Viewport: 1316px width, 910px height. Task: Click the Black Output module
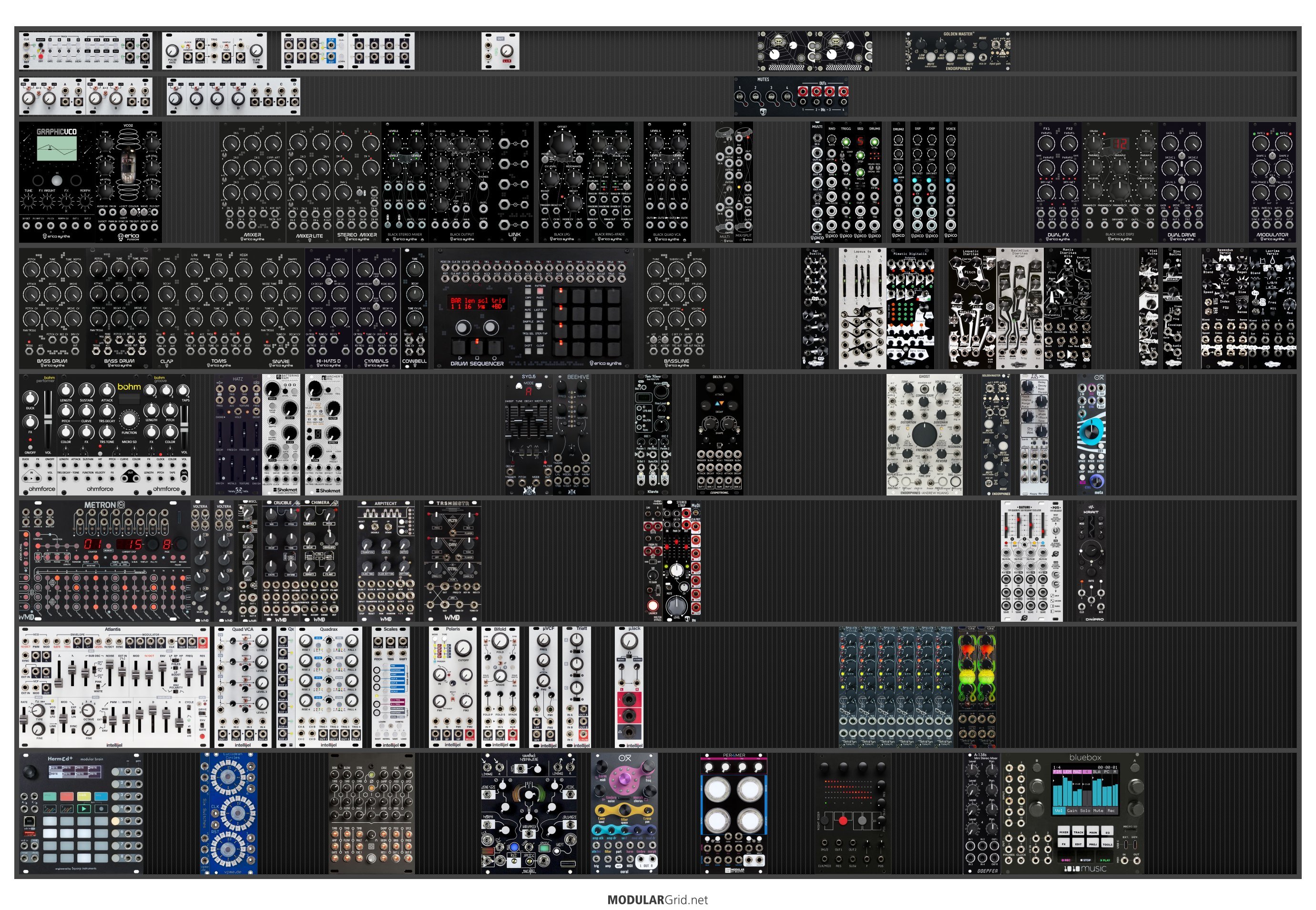click(x=462, y=182)
